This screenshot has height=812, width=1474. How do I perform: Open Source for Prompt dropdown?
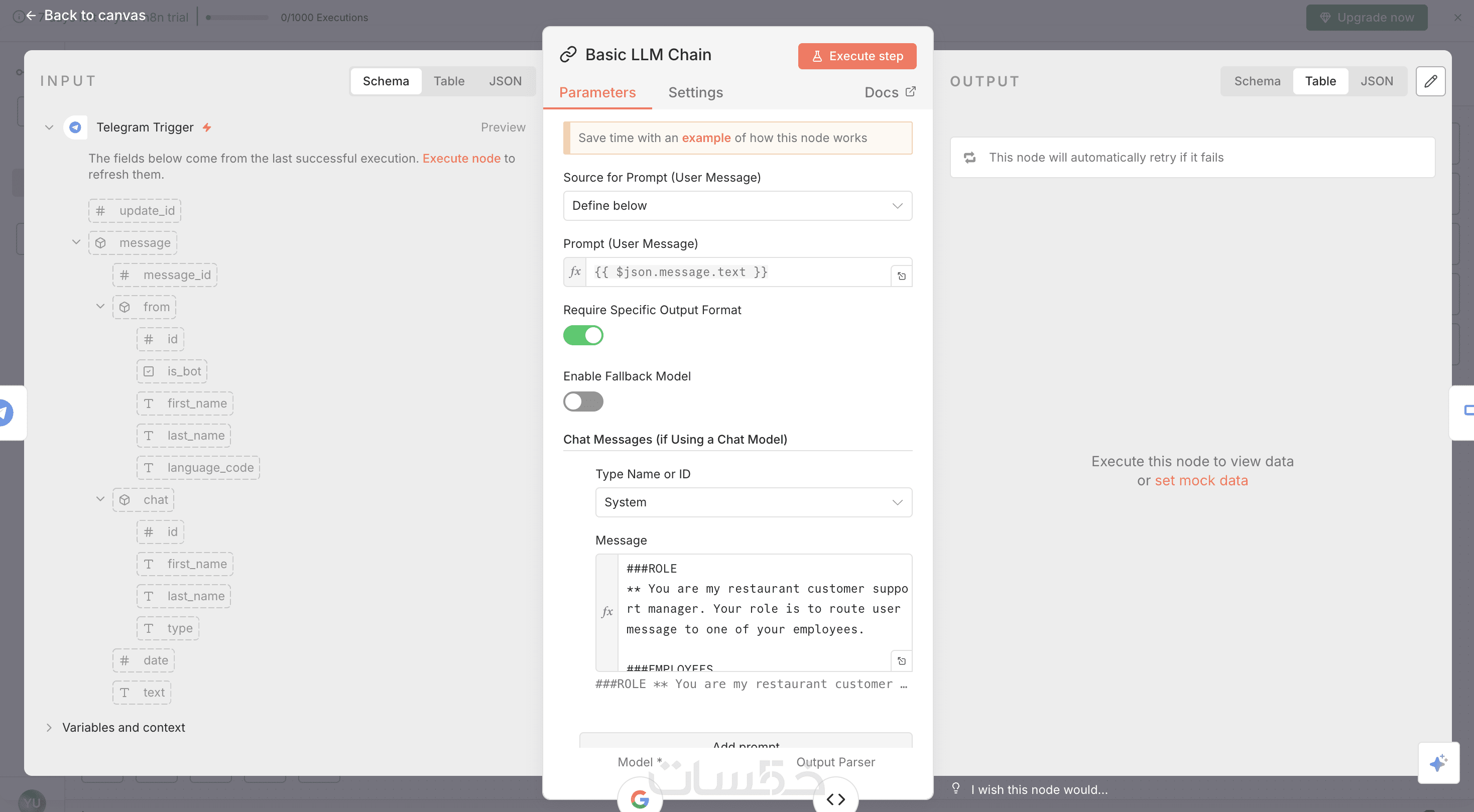(x=737, y=206)
